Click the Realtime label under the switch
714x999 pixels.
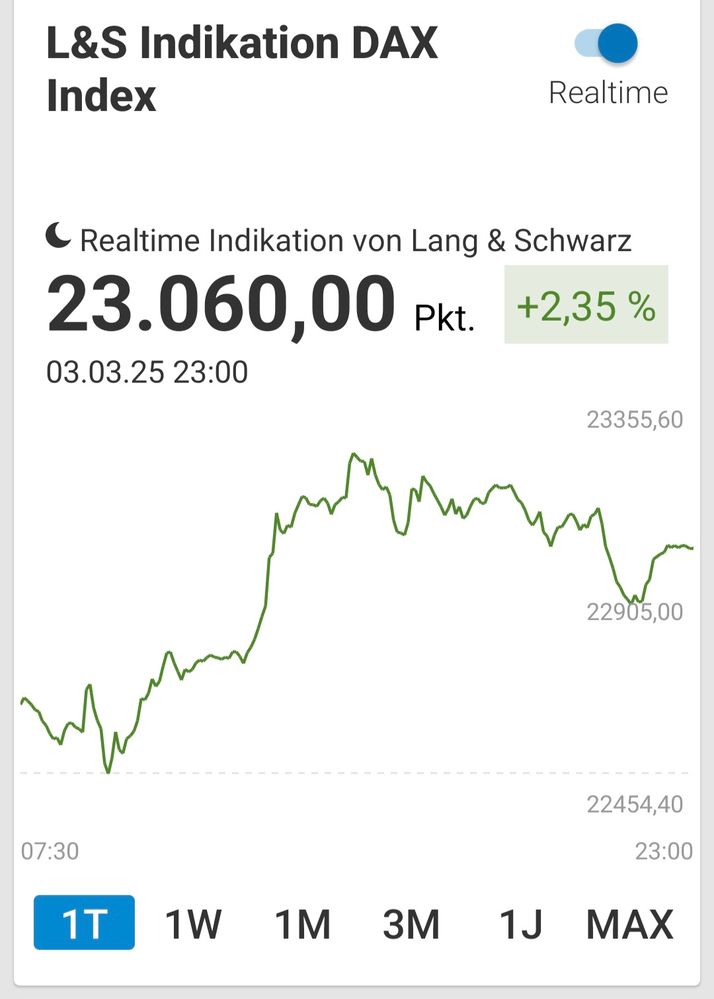pyautogui.click(x=608, y=92)
